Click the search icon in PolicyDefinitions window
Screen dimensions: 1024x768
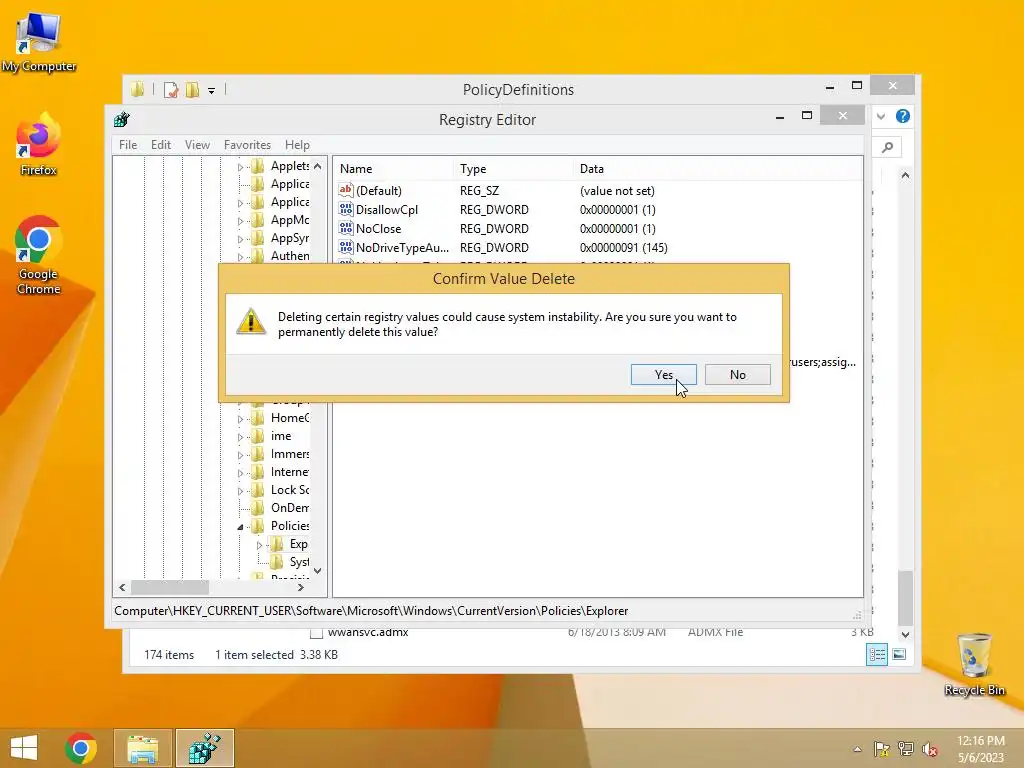coord(888,148)
